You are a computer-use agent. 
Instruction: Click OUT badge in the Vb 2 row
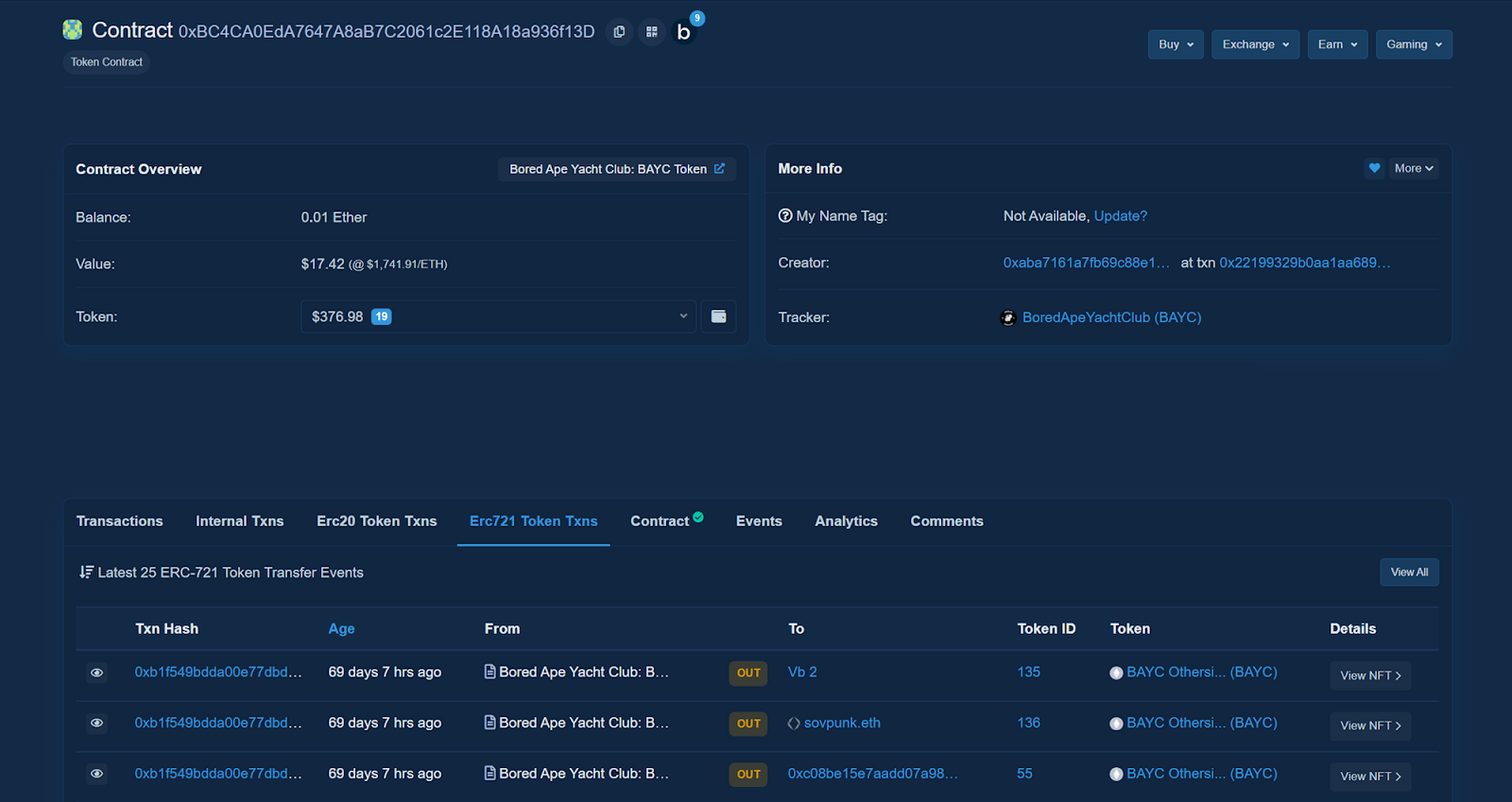point(748,674)
